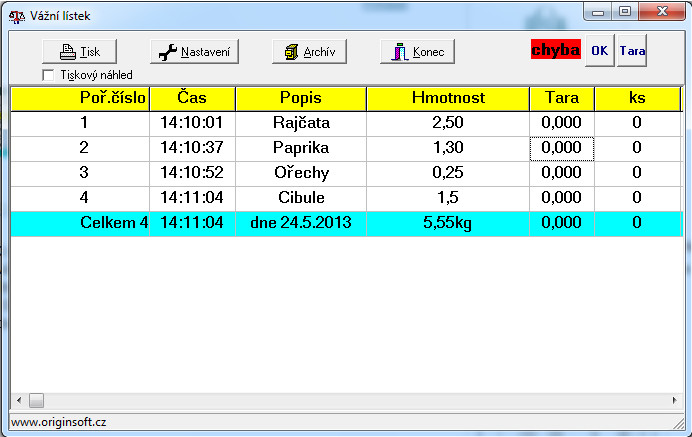Click weight cell 1,30

(x=448, y=148)
